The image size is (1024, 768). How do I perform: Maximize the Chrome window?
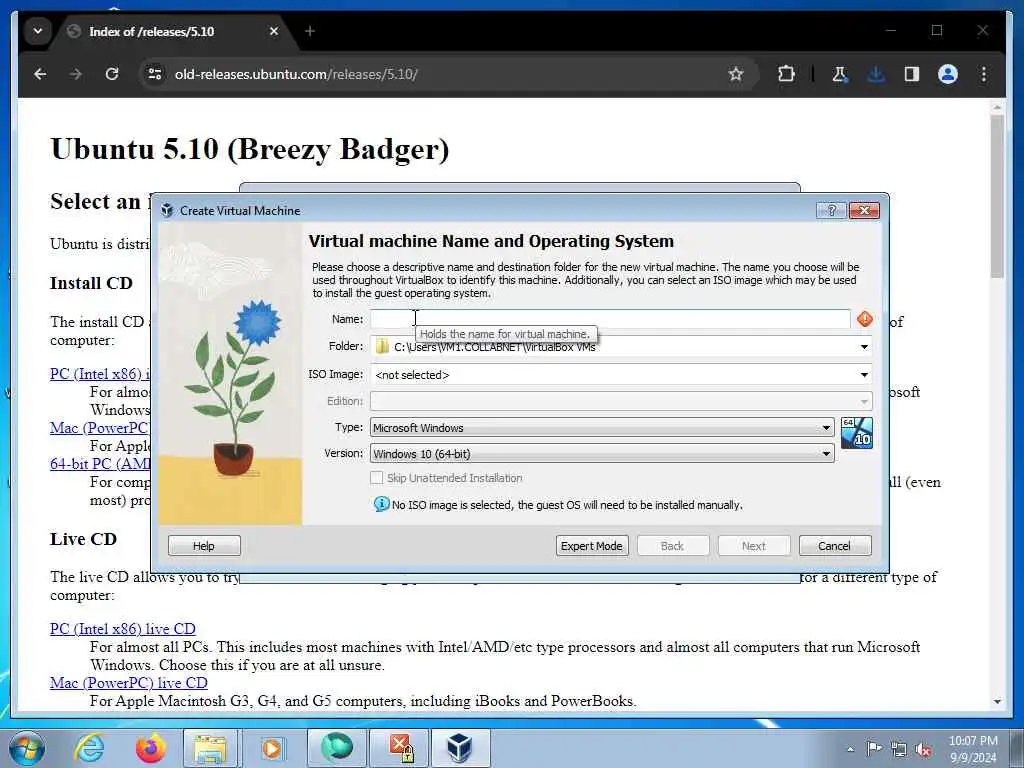pyautogui.click(x=937, y=30)
